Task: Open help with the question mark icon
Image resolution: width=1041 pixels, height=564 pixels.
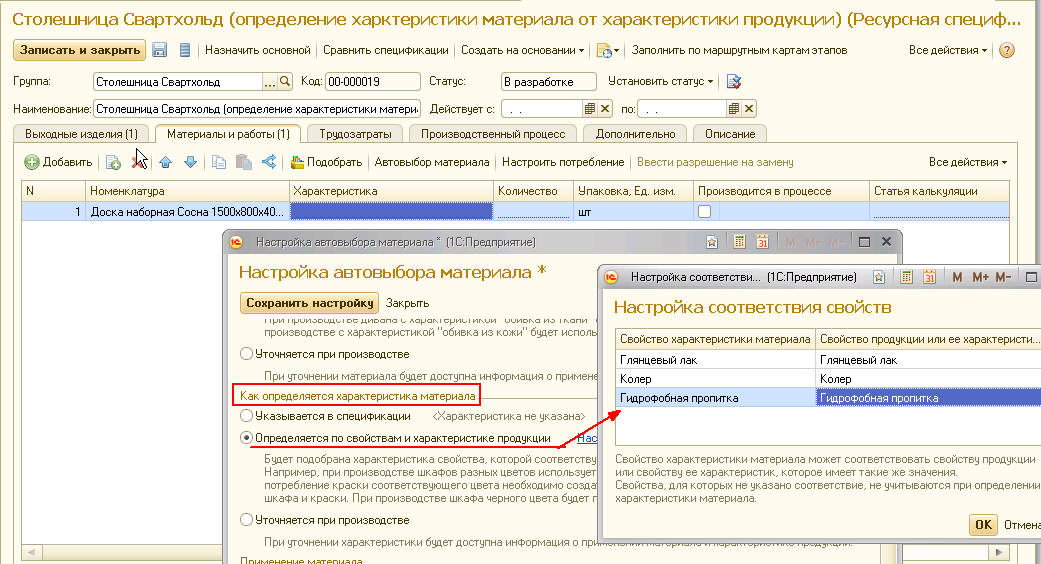Action: click(1006, 50)
